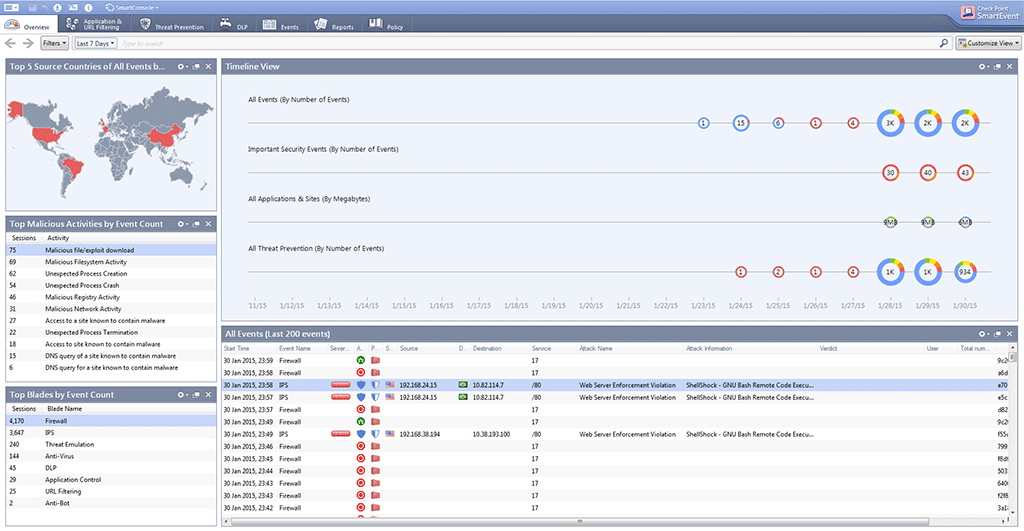Go forward with the right arrow

point(28,43)
